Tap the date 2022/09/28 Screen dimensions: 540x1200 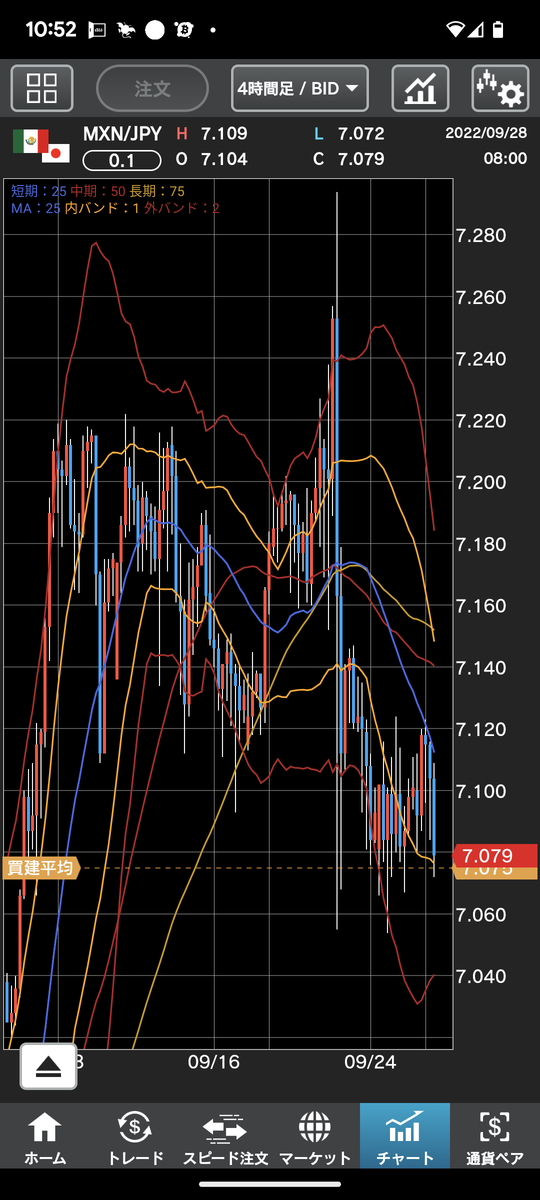[x=487, y=134]
